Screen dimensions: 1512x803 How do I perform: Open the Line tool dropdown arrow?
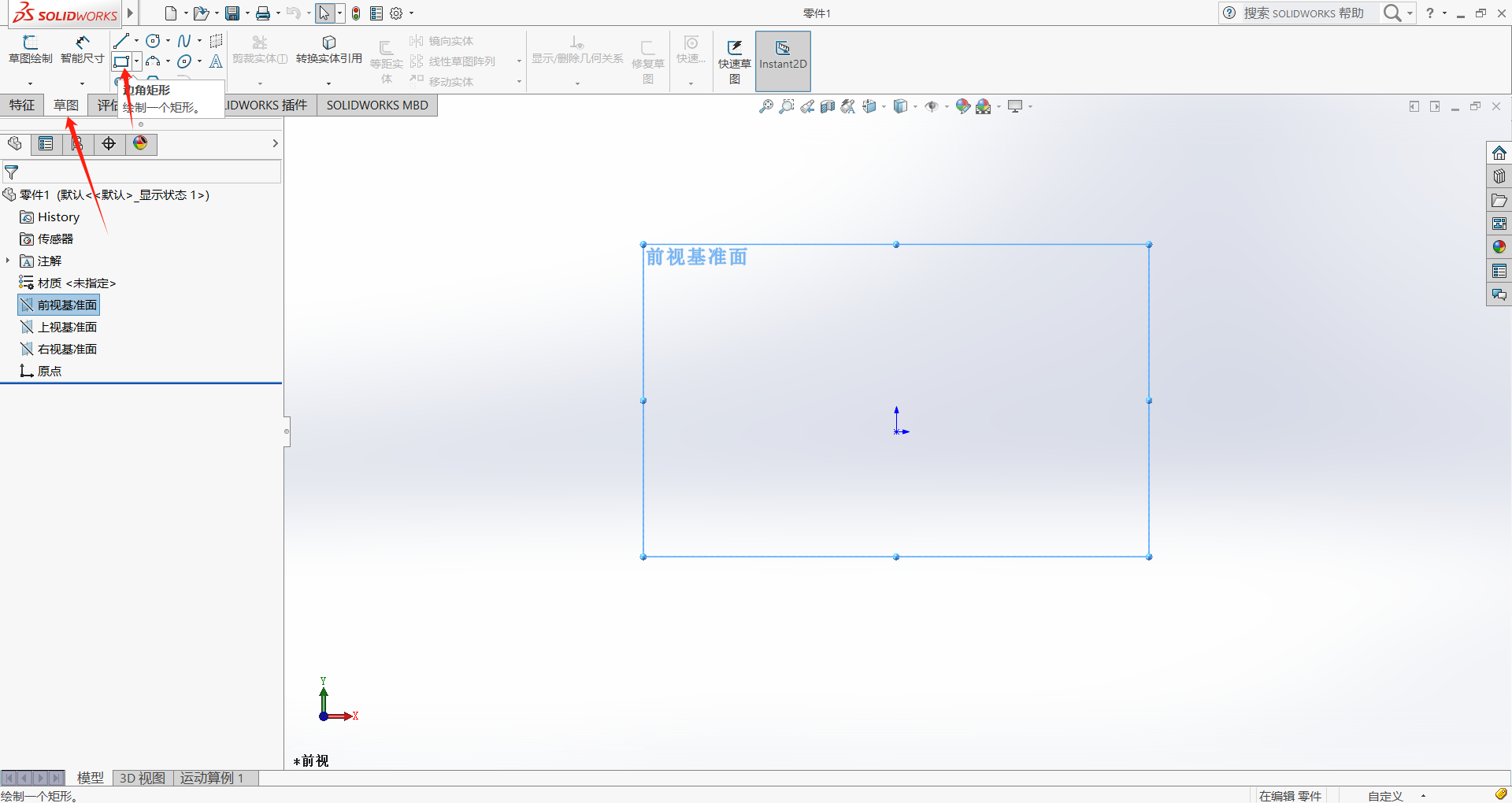[x=136, y=41]
